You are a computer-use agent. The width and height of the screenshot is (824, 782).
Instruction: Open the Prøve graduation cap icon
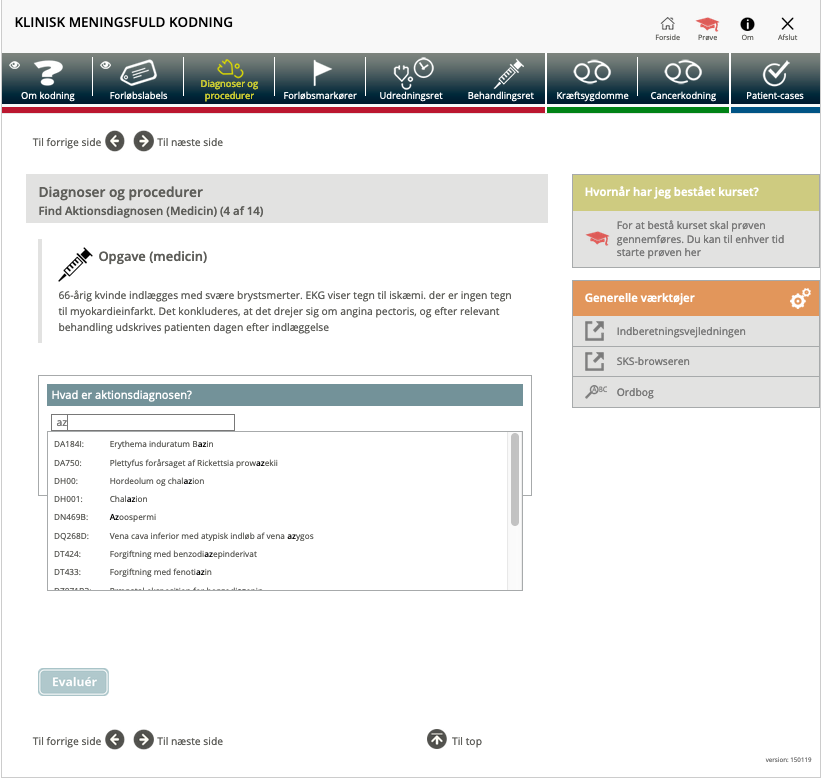(707, 28)
